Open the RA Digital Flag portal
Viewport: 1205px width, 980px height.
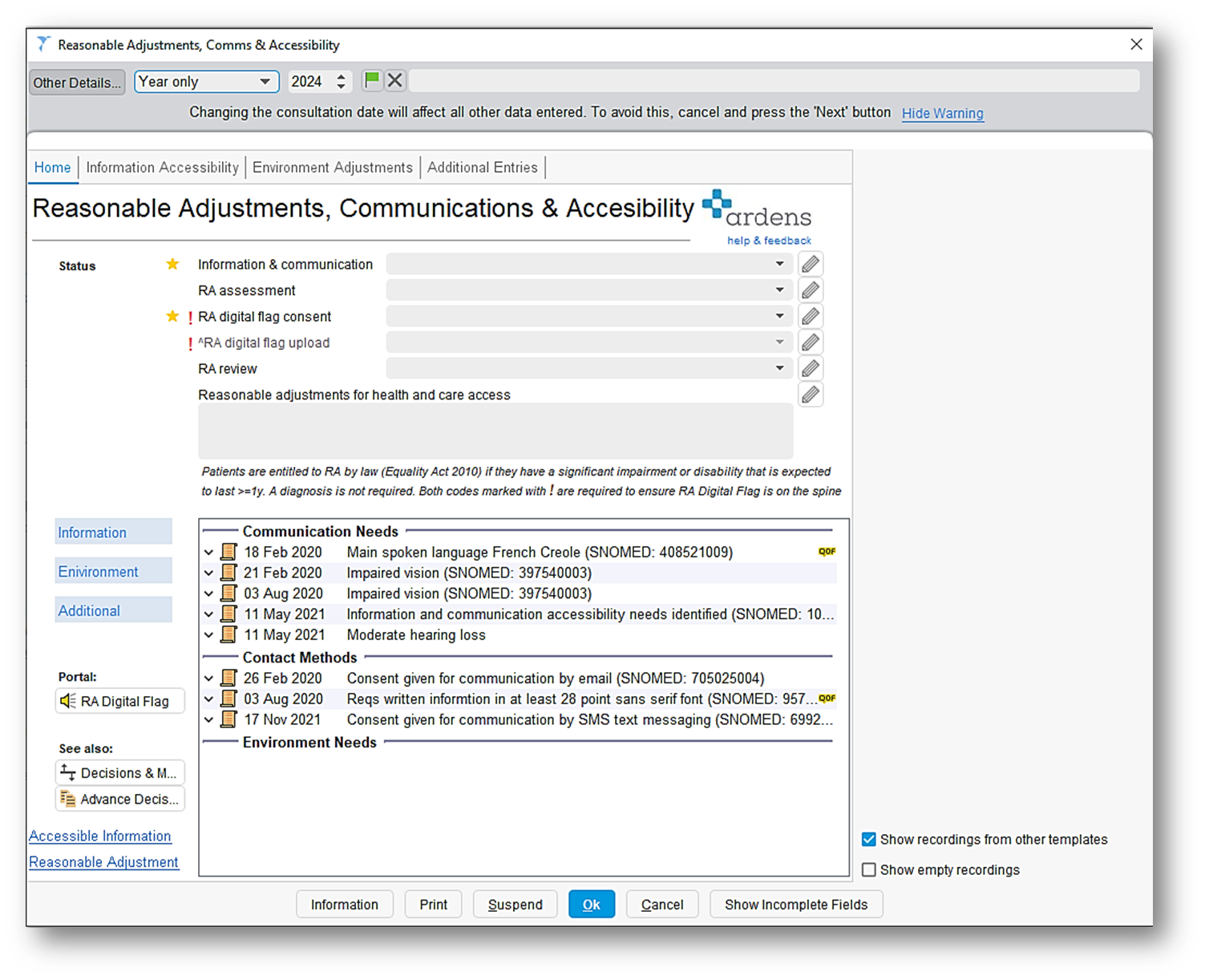119,700
